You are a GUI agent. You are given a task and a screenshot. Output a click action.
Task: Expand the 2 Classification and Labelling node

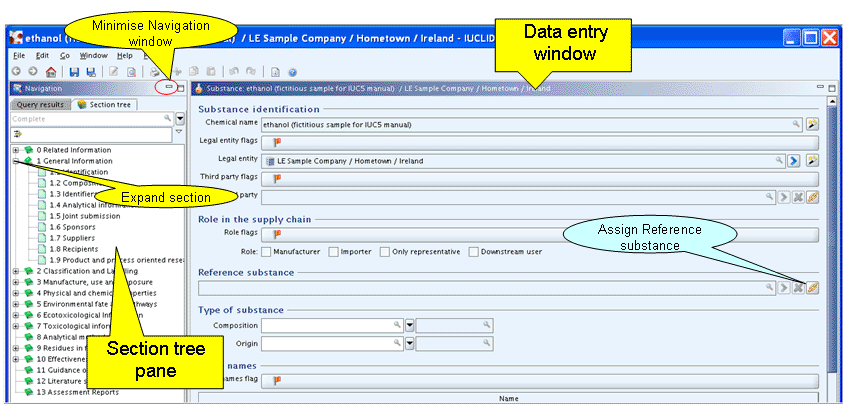[x=16, y=271]
